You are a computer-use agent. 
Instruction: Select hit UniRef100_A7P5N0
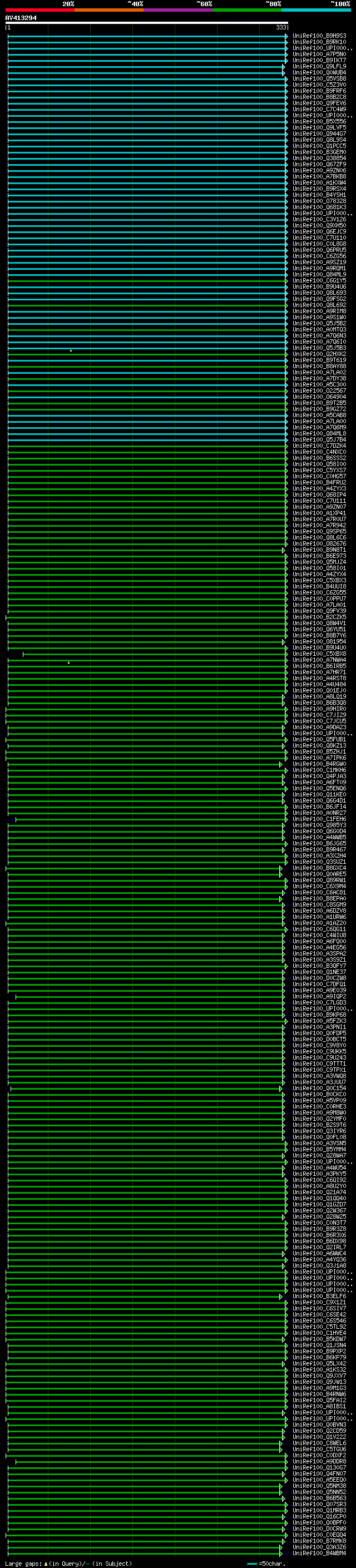pyautogui.click(x=319, y=54)
